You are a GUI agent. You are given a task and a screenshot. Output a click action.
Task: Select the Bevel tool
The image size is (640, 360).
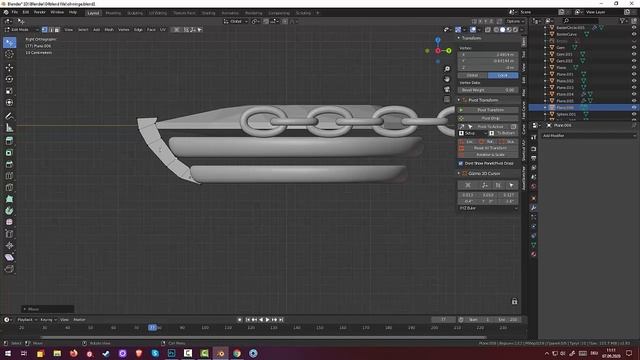9,164
